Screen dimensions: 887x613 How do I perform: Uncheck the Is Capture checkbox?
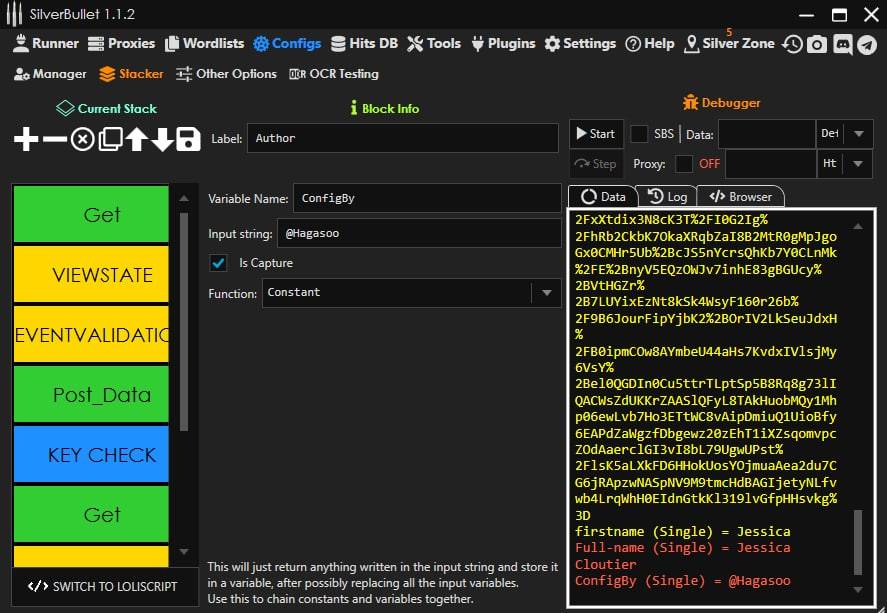[218, 263]
